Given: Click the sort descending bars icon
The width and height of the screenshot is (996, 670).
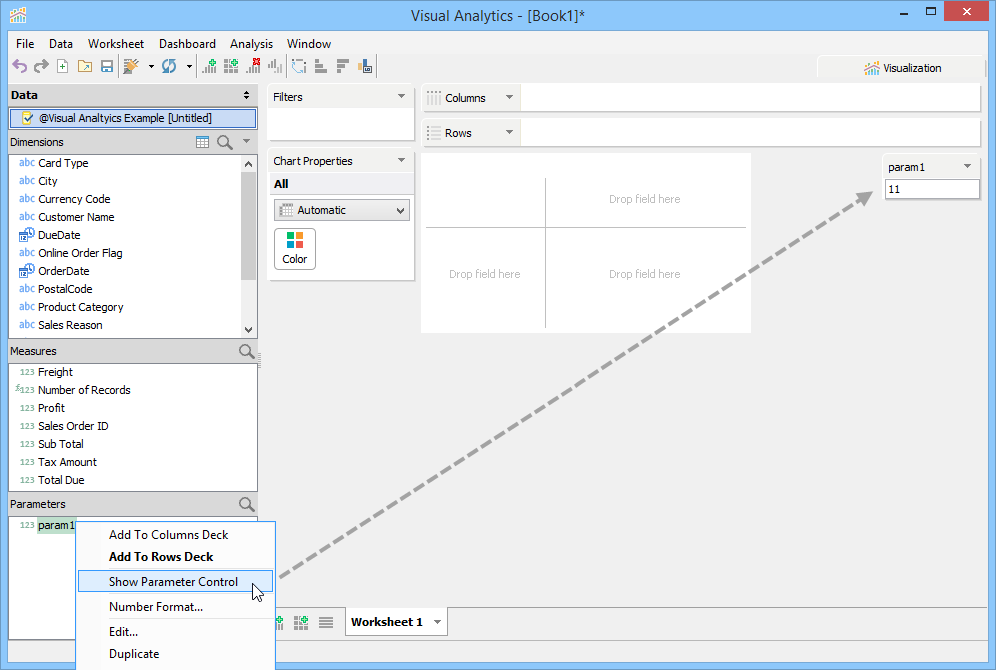Looking at the screenshot, I should point(343,66).
